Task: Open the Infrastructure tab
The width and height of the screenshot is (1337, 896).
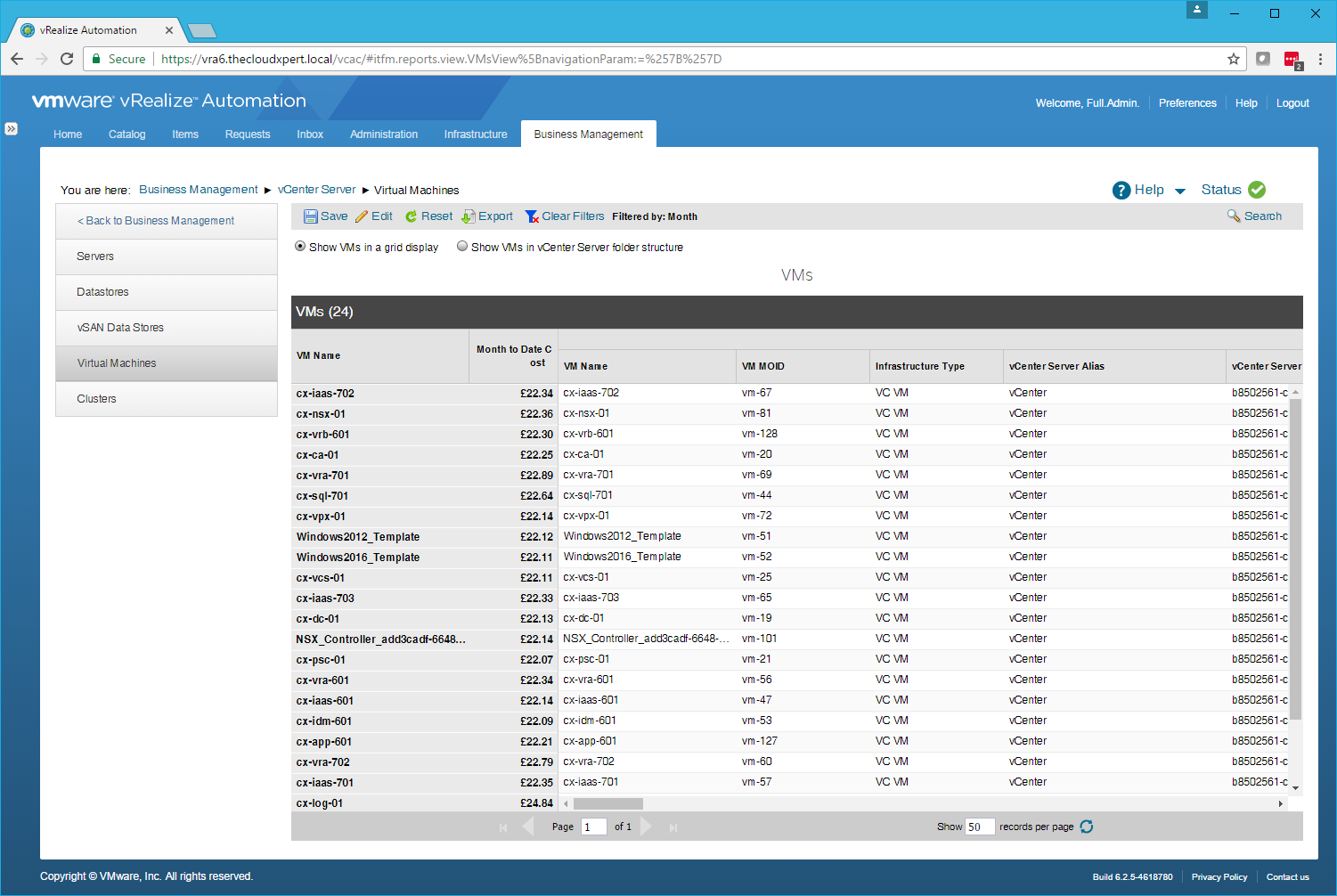Action: (476, 134)
